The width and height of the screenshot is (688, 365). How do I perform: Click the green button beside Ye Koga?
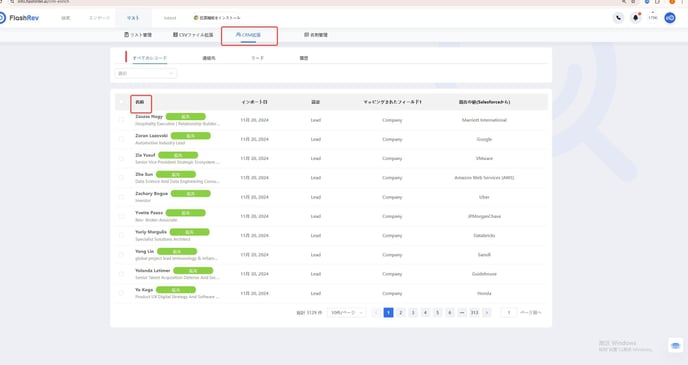click(x=176, y=290)
